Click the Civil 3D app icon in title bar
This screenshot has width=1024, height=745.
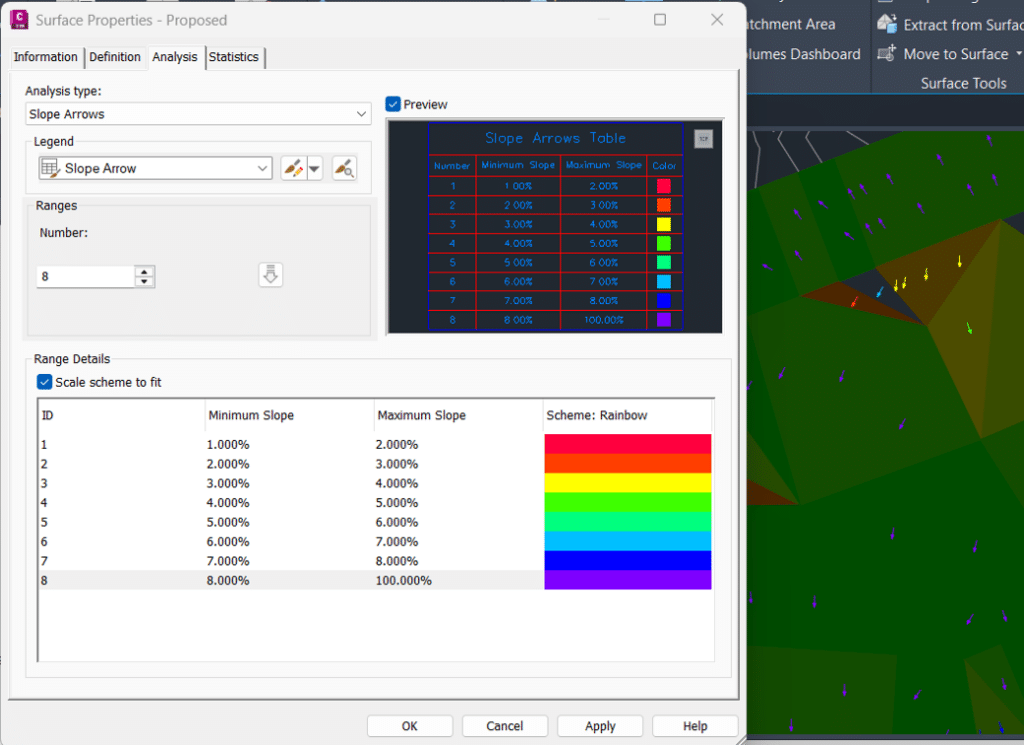tap(19, 20)
